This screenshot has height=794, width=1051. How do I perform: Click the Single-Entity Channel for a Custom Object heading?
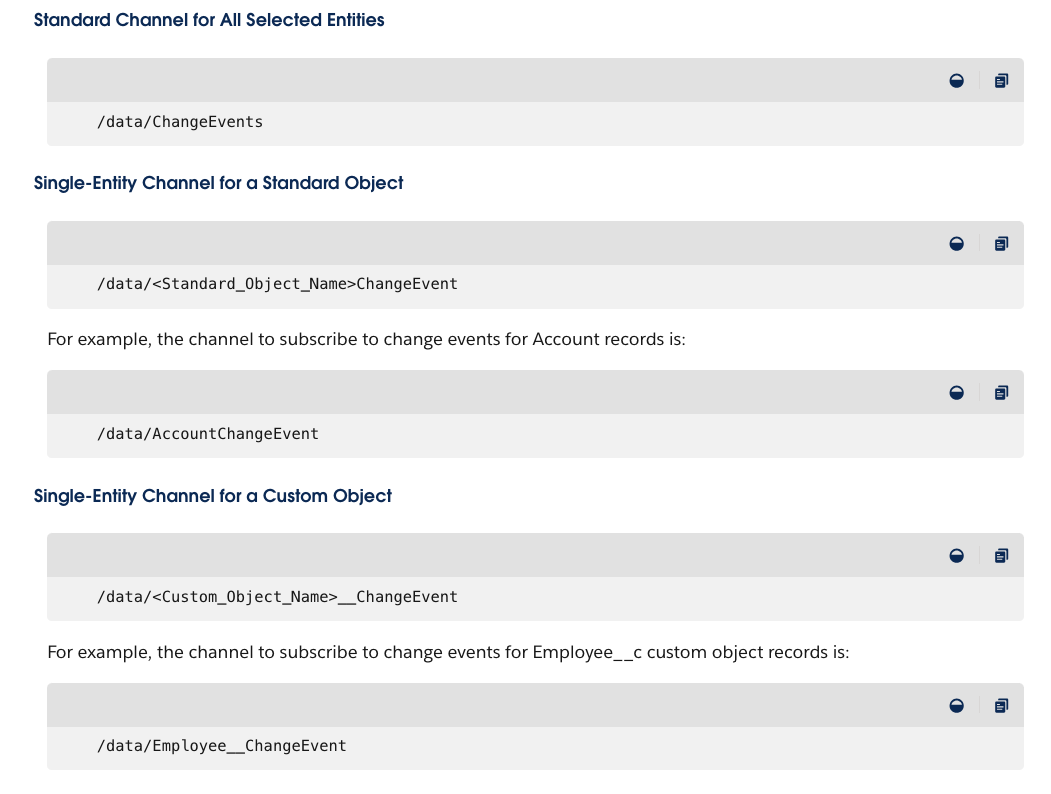(213, 496)
